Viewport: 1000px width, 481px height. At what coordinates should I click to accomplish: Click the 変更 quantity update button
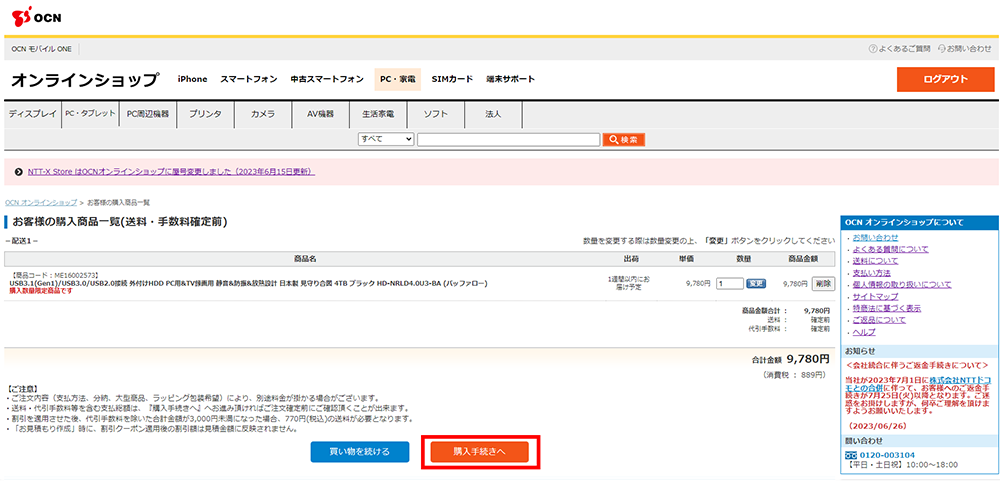point(757,283)
